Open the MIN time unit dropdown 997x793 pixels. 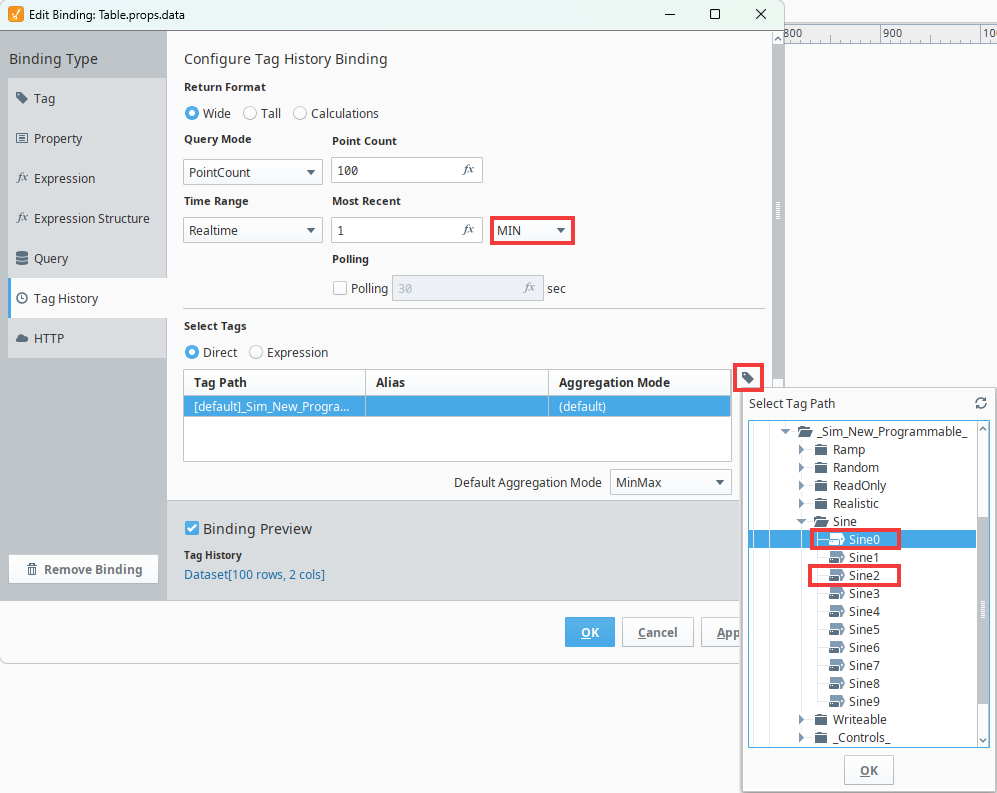tap(533, 230)
